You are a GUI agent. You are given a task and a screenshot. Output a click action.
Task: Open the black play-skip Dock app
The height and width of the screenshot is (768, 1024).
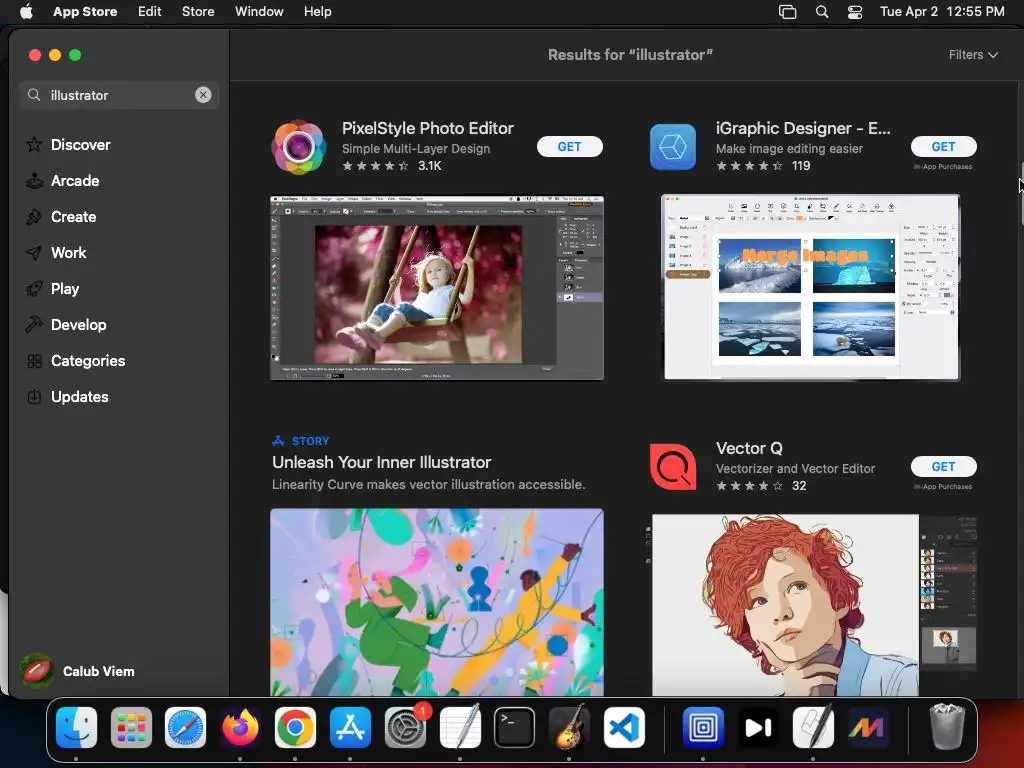pos(758,728)
